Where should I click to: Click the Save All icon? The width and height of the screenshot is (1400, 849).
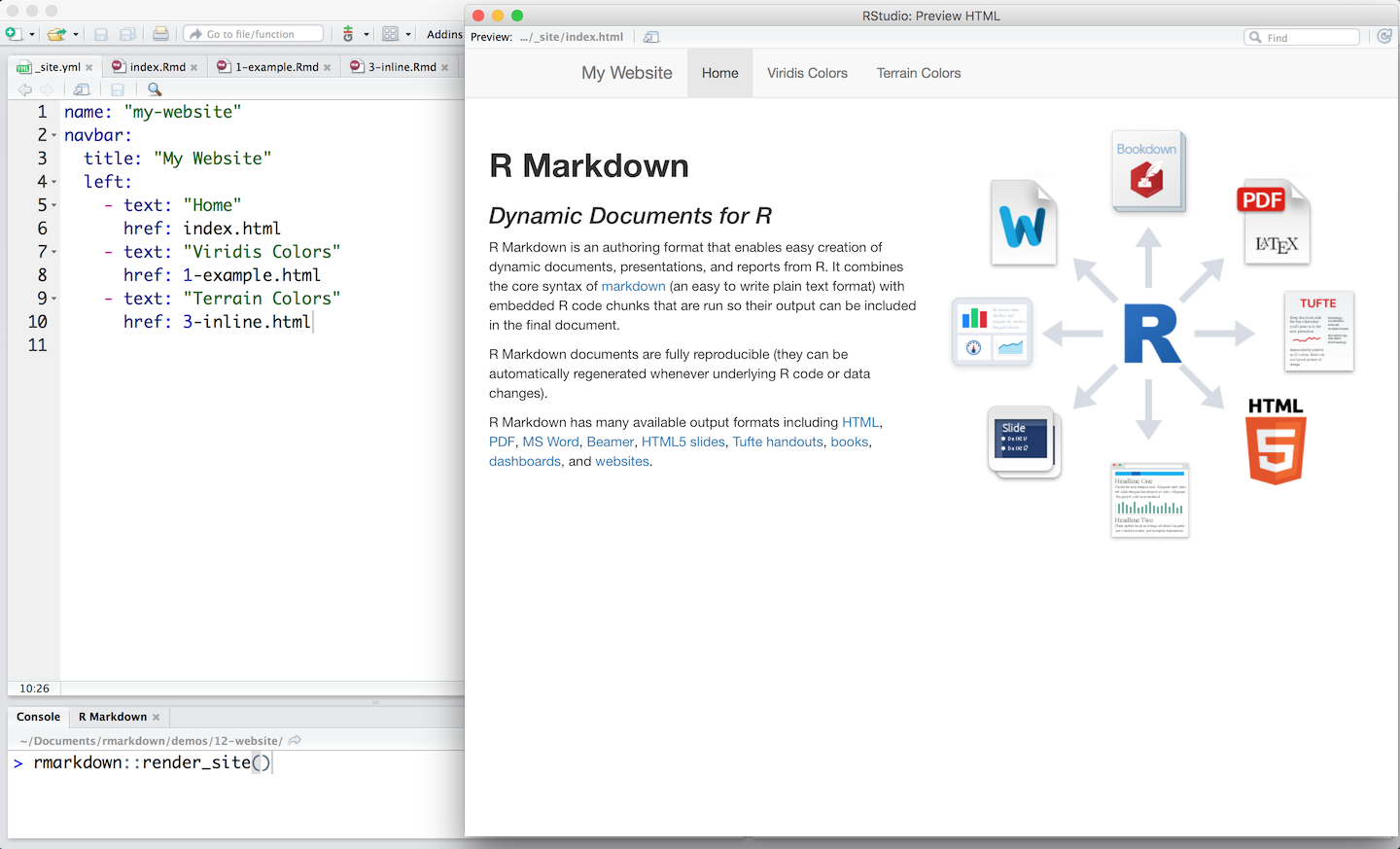[127, 34]
